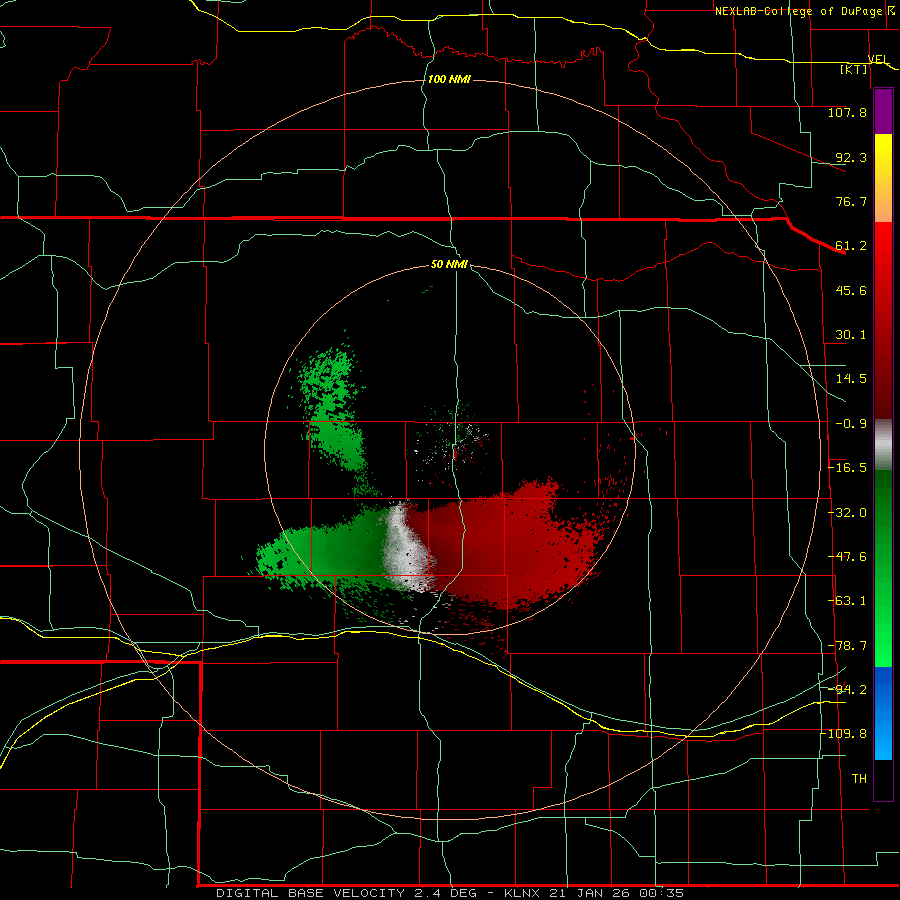Click the -0.9 velocity scale value
Image resolution: width=900 pixels, height=900 pixels.
pos(851,424)
